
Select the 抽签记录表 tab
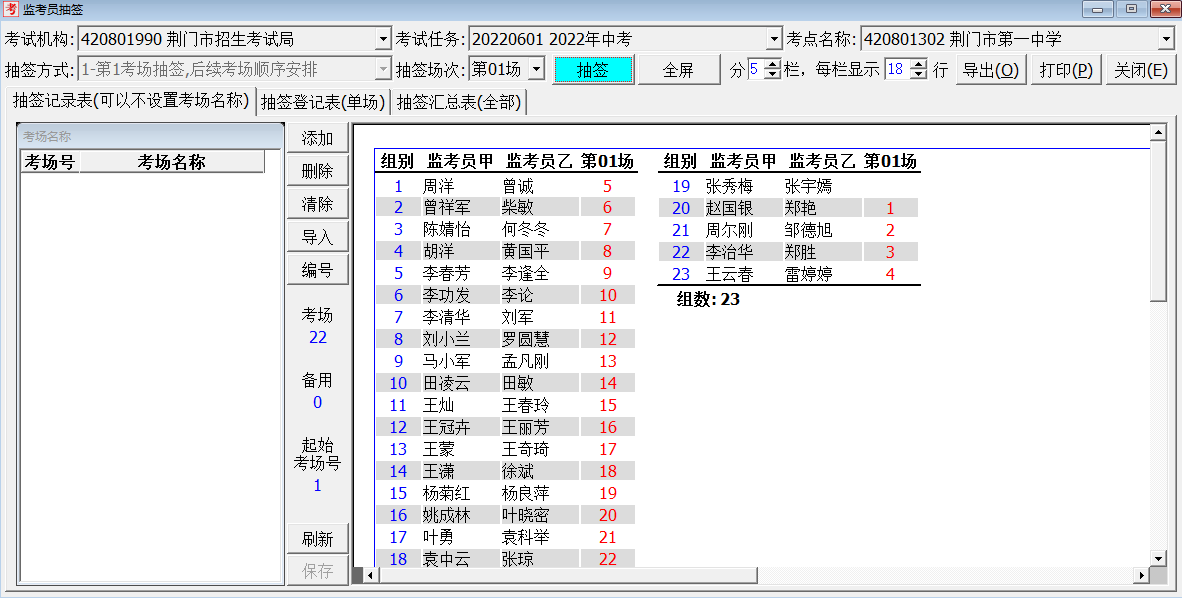(x=130, y=102)
